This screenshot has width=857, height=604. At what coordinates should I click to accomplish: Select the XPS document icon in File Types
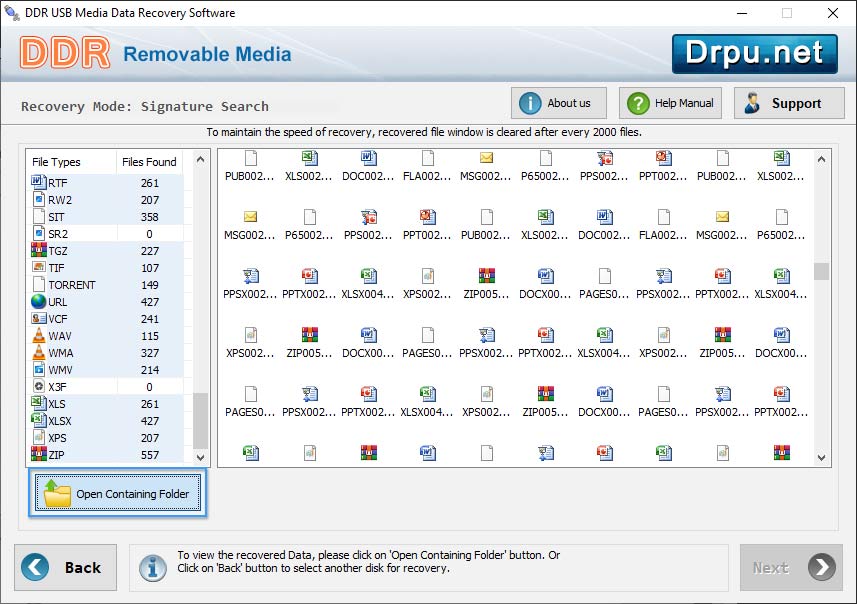[39, 437]
